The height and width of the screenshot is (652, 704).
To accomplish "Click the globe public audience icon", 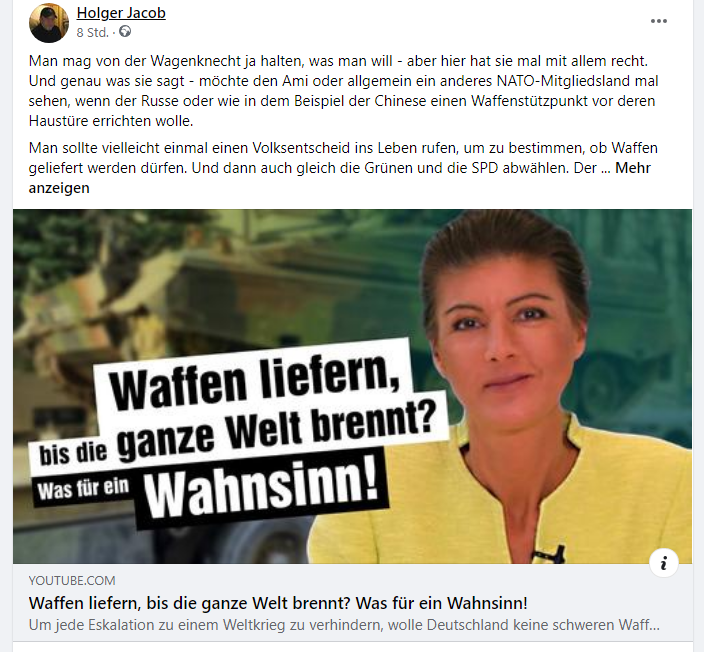I will (x=125, y=31).
